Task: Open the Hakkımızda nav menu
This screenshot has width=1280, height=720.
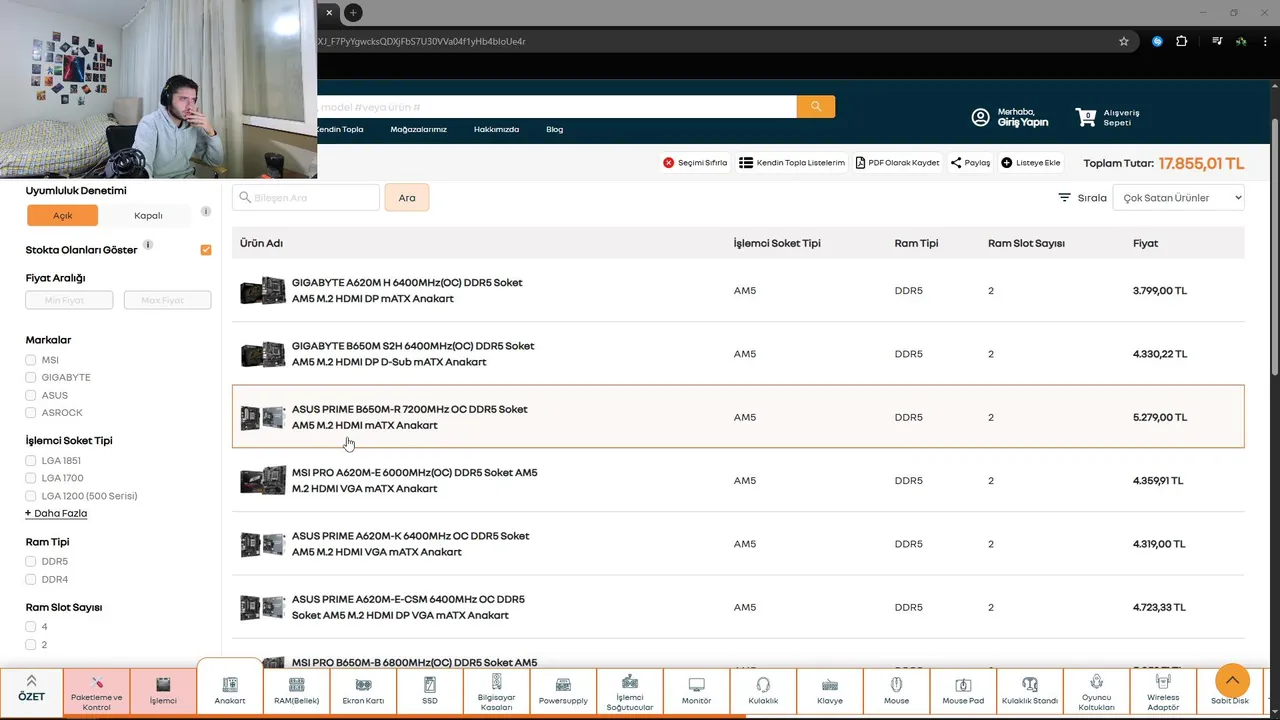Action: [496, 129]
